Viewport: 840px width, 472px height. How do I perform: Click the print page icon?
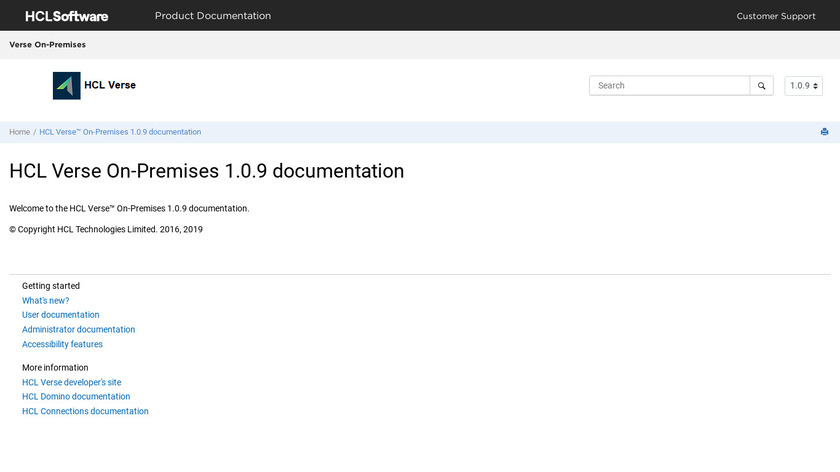[x=824, y=132]
